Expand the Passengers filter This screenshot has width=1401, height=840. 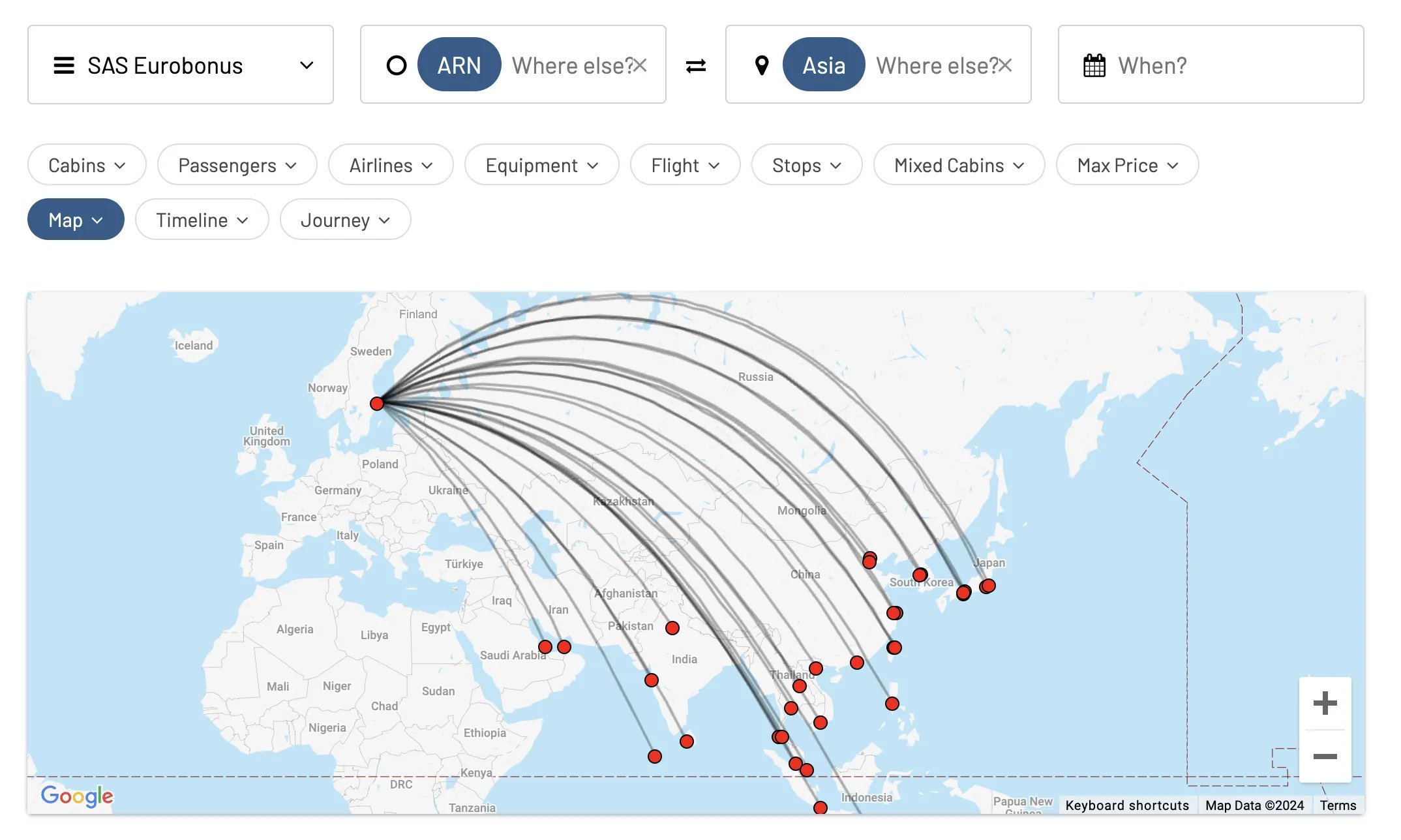(x=237, y=165)
